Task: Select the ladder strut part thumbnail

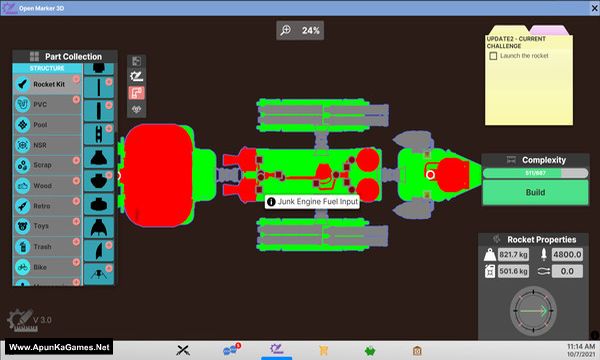Action: [99, 134]
